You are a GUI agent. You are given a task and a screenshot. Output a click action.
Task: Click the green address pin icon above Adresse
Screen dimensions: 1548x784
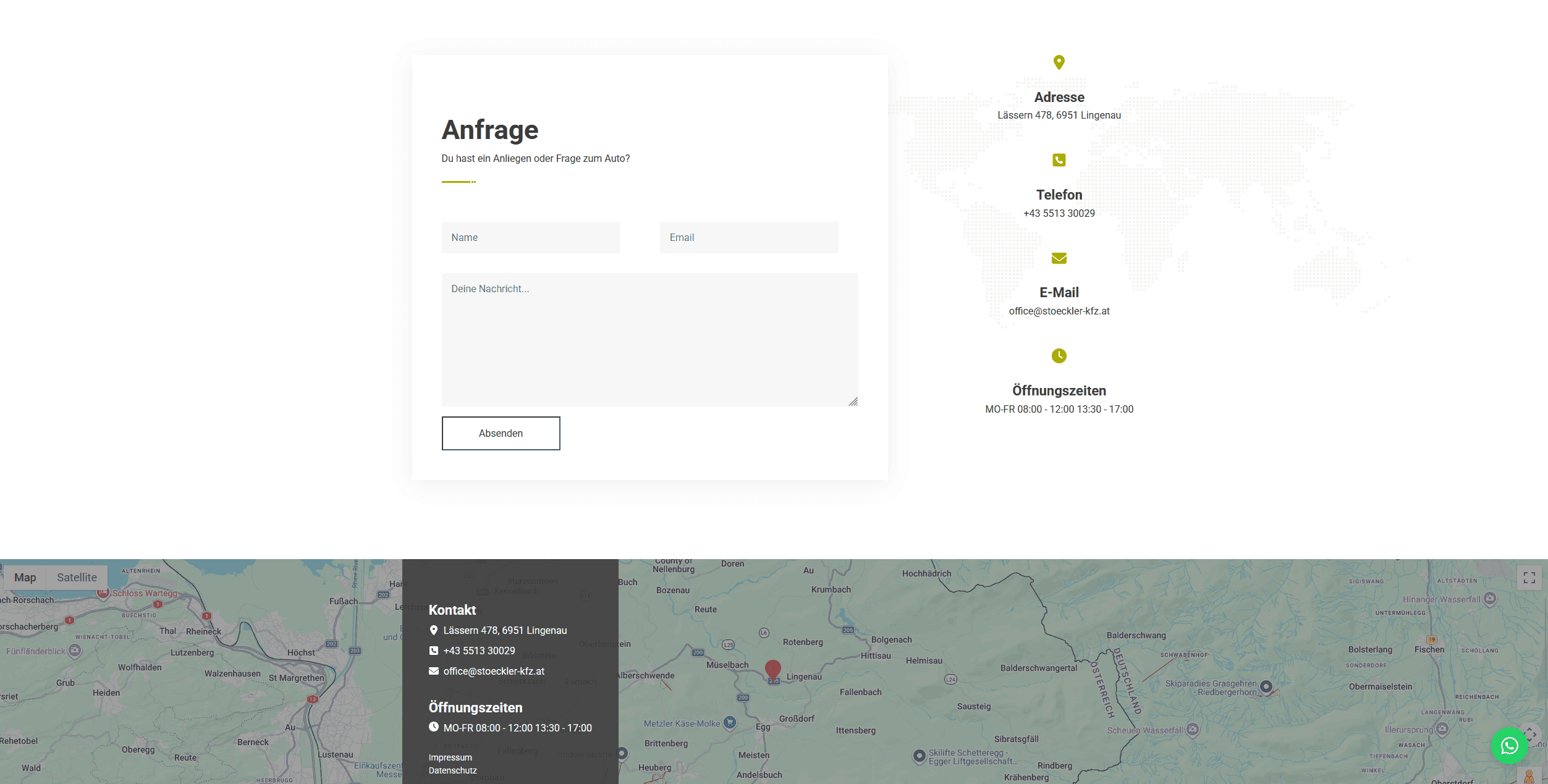[x=1059, y=62]
